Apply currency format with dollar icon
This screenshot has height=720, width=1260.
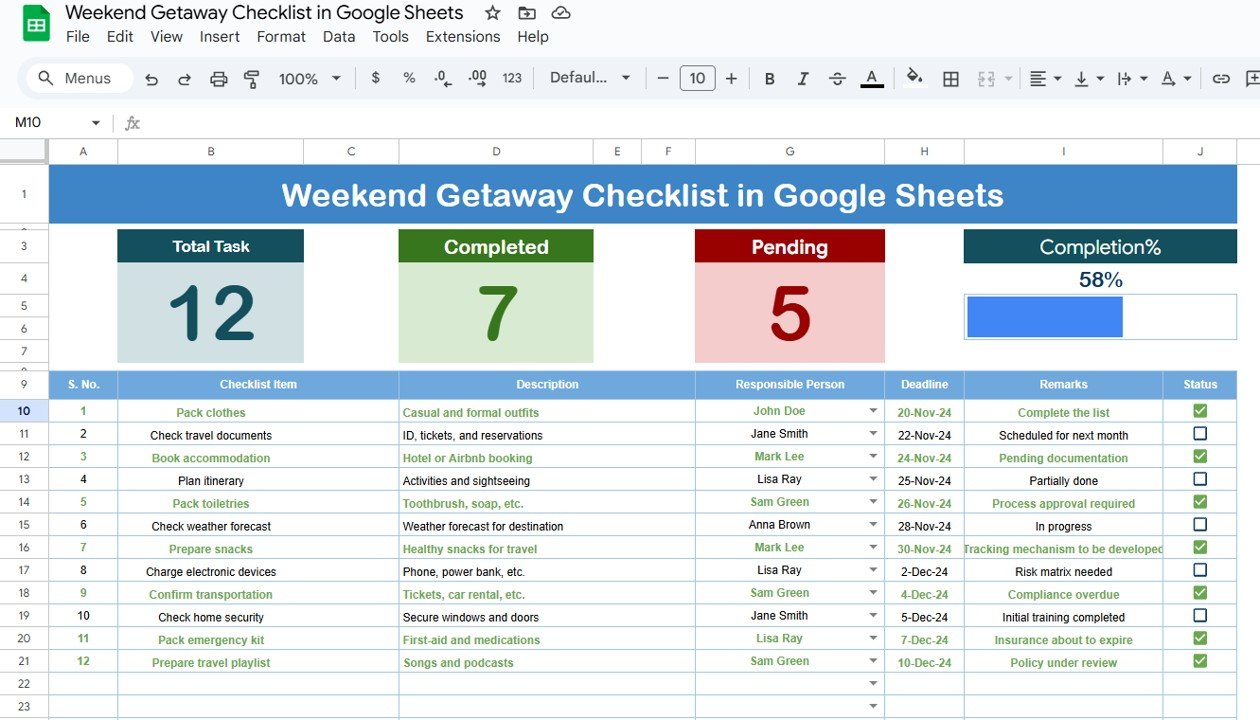click(375, 78)
